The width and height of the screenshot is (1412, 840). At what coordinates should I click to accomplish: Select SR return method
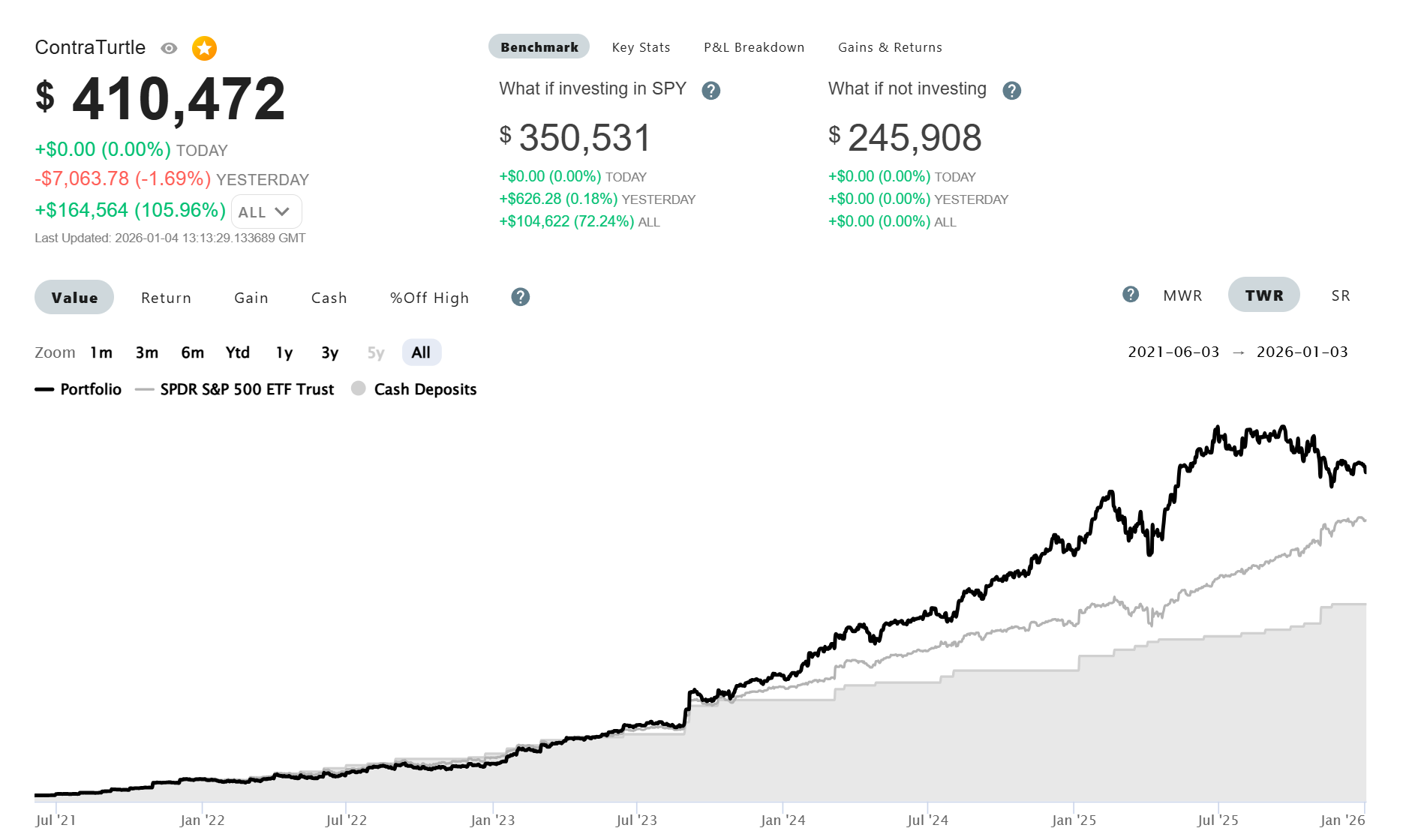1340,295
